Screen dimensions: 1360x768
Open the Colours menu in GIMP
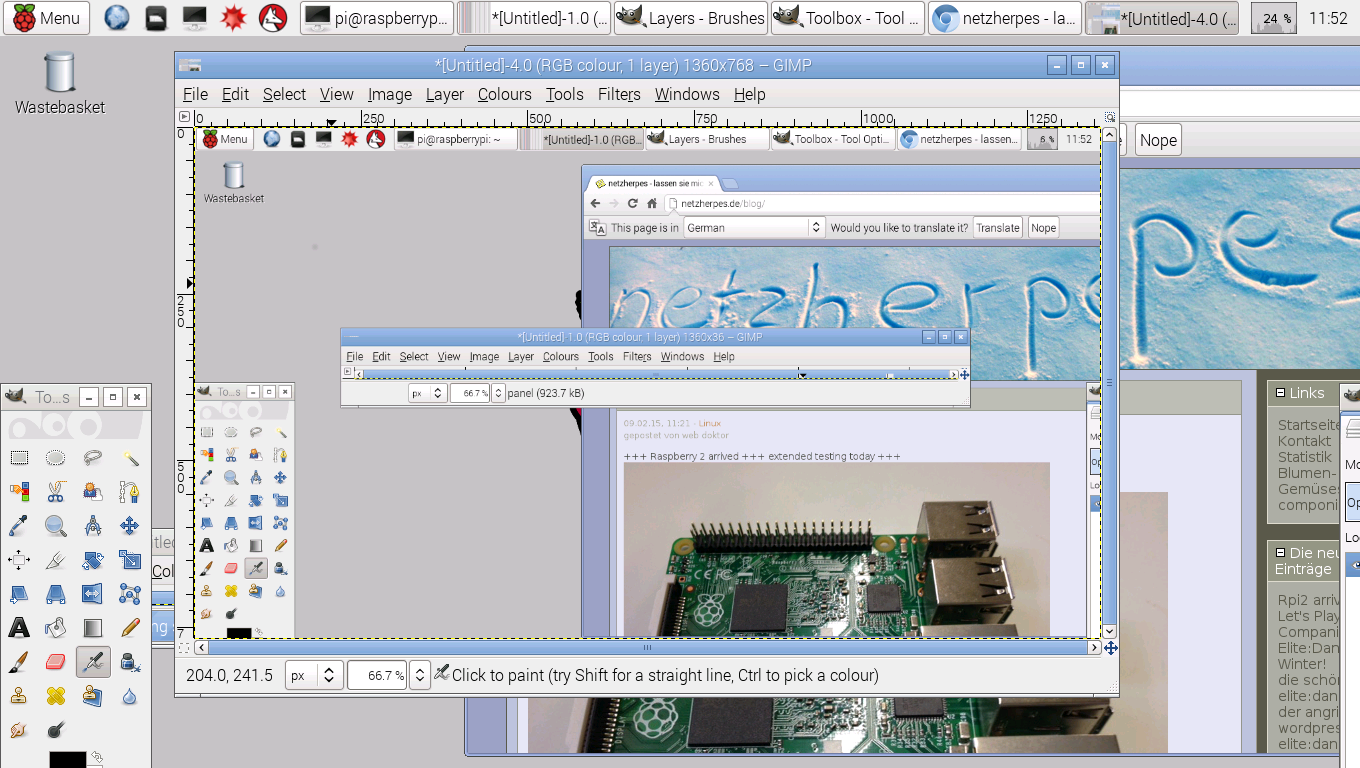[x=504, y=94]
